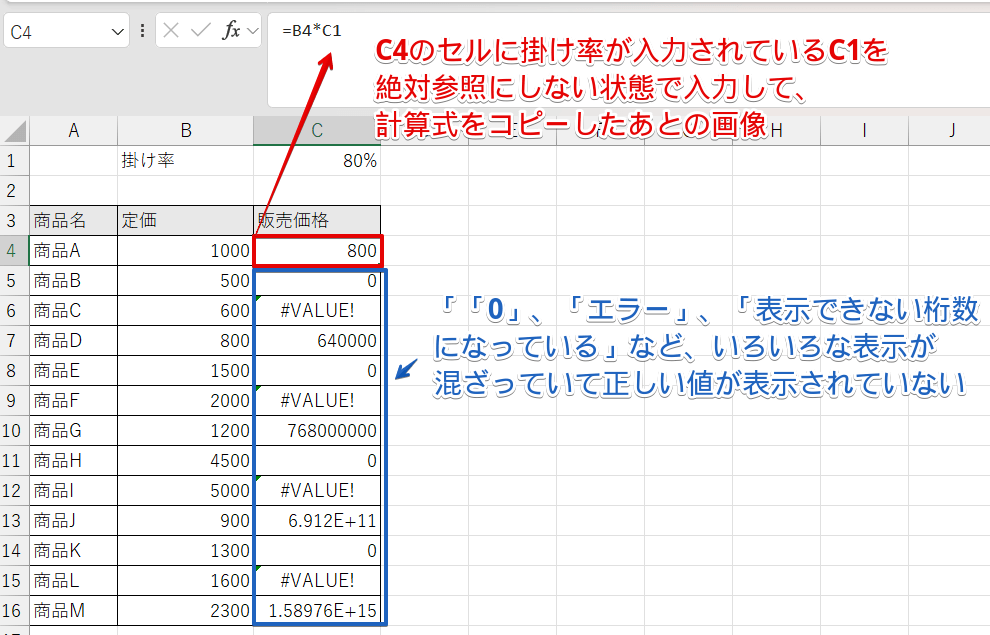Click cell C1 showing 80%

pos(317,160)
